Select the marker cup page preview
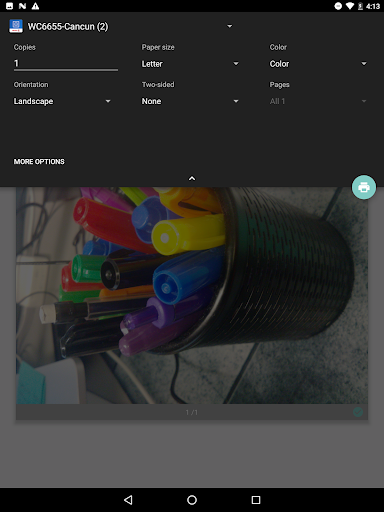 tap(192, 295)
